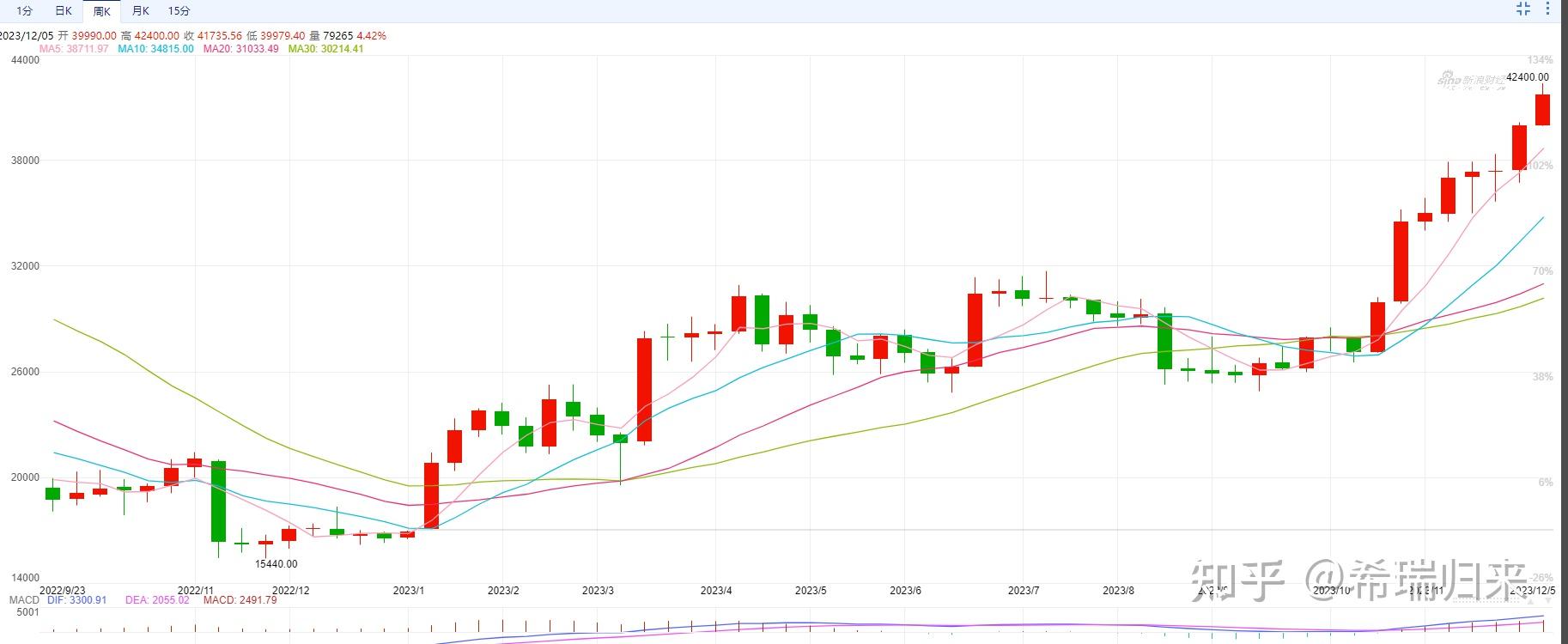The width and height of the screenshot is (1568, 644).
Task: Click the 5001 MACD scale label
Action: point(27,613)
